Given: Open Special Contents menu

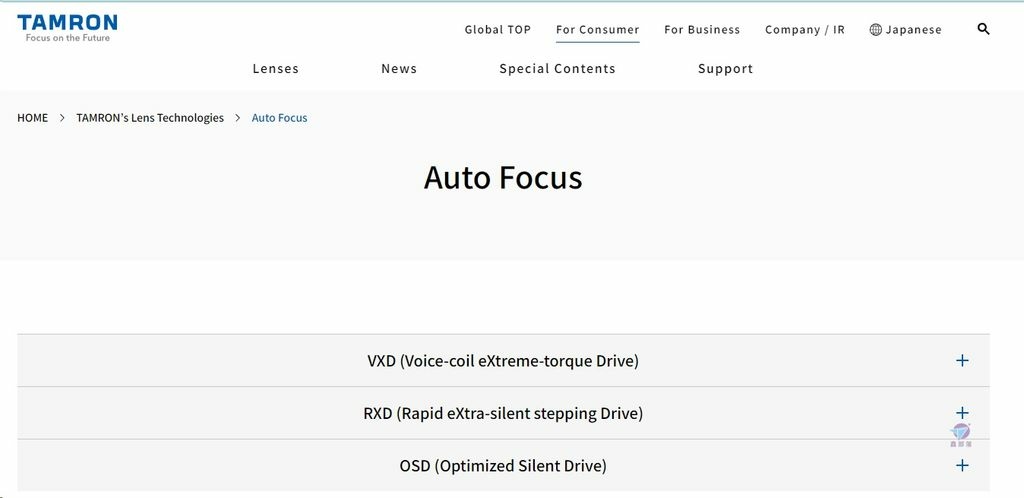Looking at the screenshot, I should click(x=557, y=69).
